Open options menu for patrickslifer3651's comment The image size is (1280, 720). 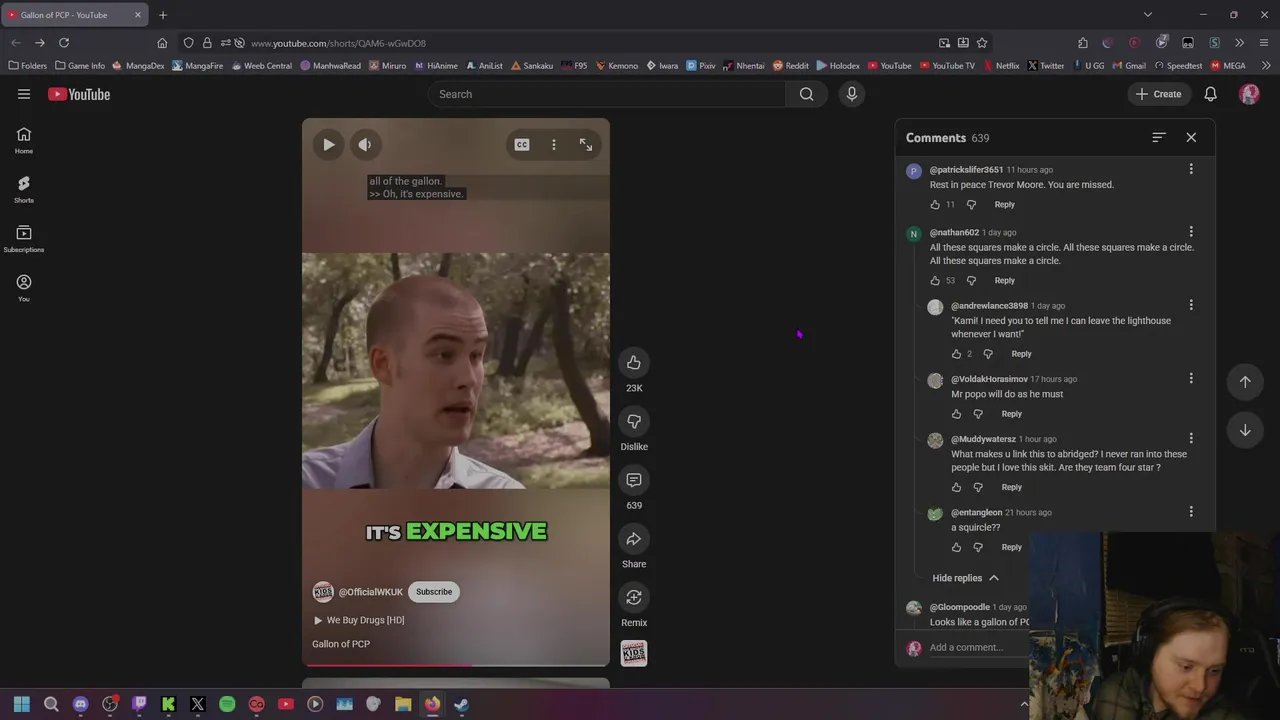click(x=1191, y=169)
